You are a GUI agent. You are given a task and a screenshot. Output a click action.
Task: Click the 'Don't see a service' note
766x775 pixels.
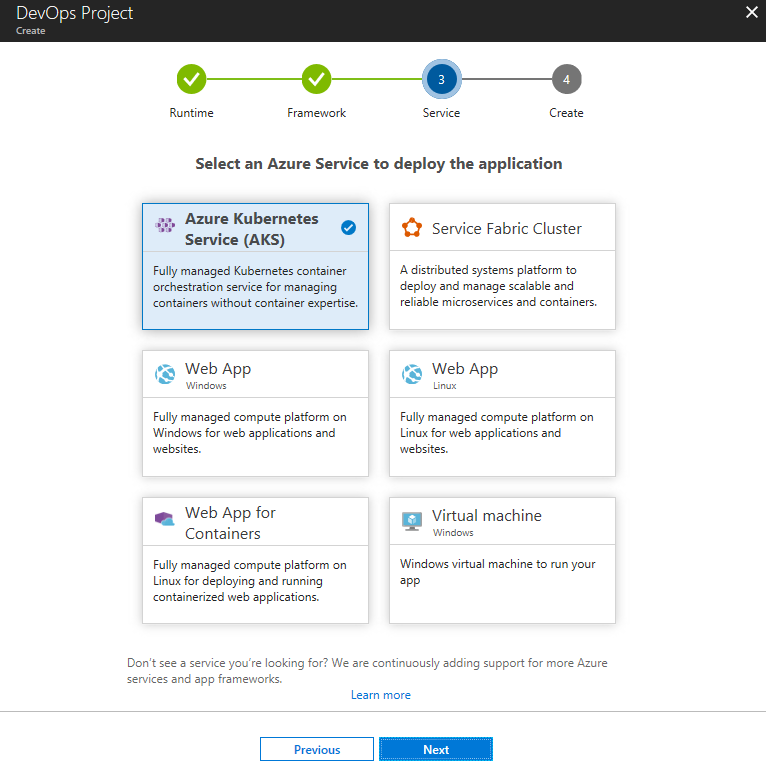[367, 671]
